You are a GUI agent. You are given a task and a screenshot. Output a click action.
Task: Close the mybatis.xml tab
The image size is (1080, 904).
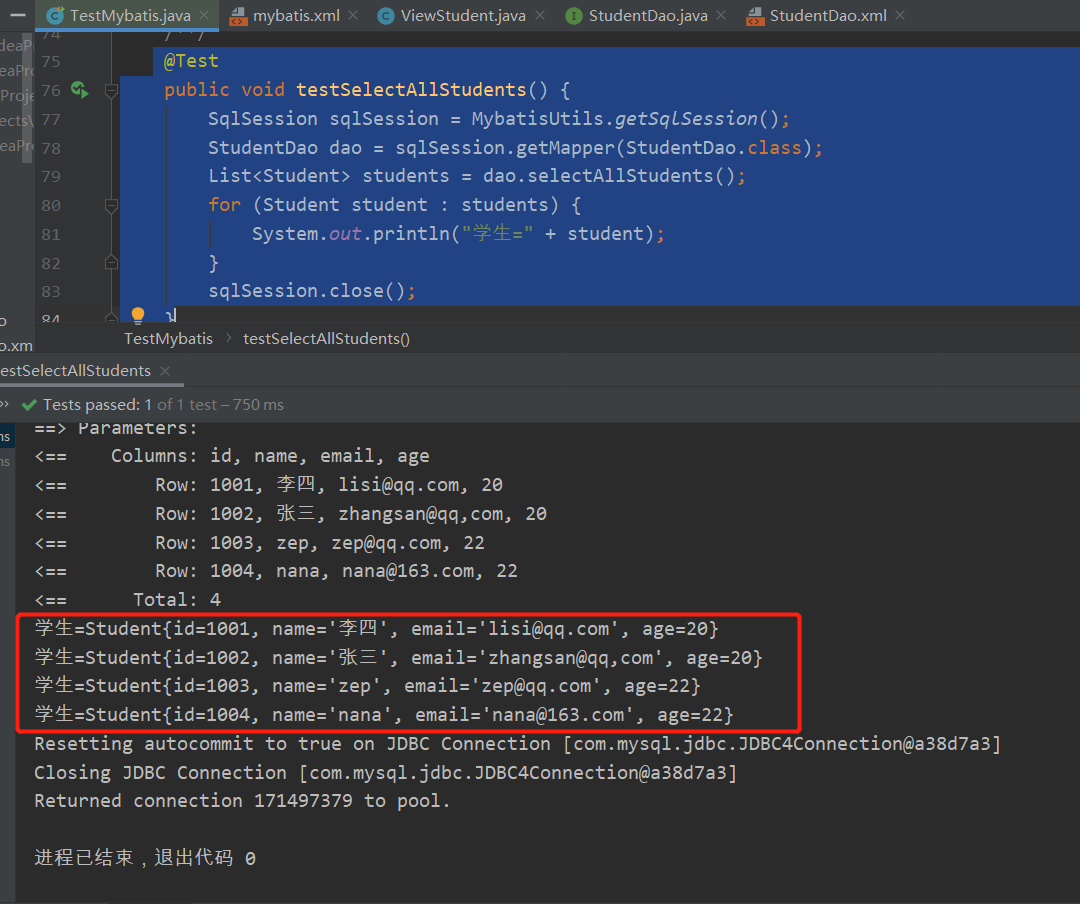point(353,15)
